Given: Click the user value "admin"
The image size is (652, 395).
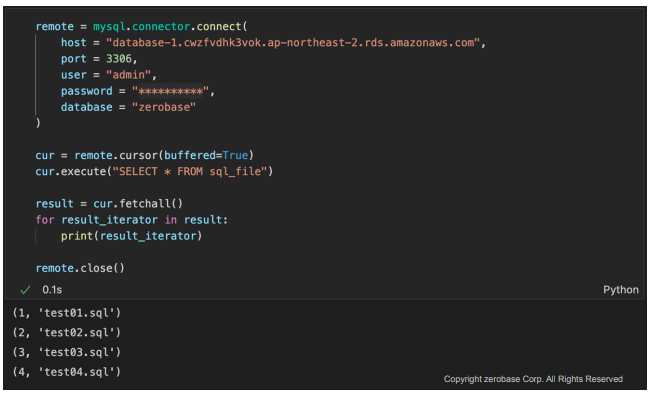Looking at the screenshot, I should (128, 75).
